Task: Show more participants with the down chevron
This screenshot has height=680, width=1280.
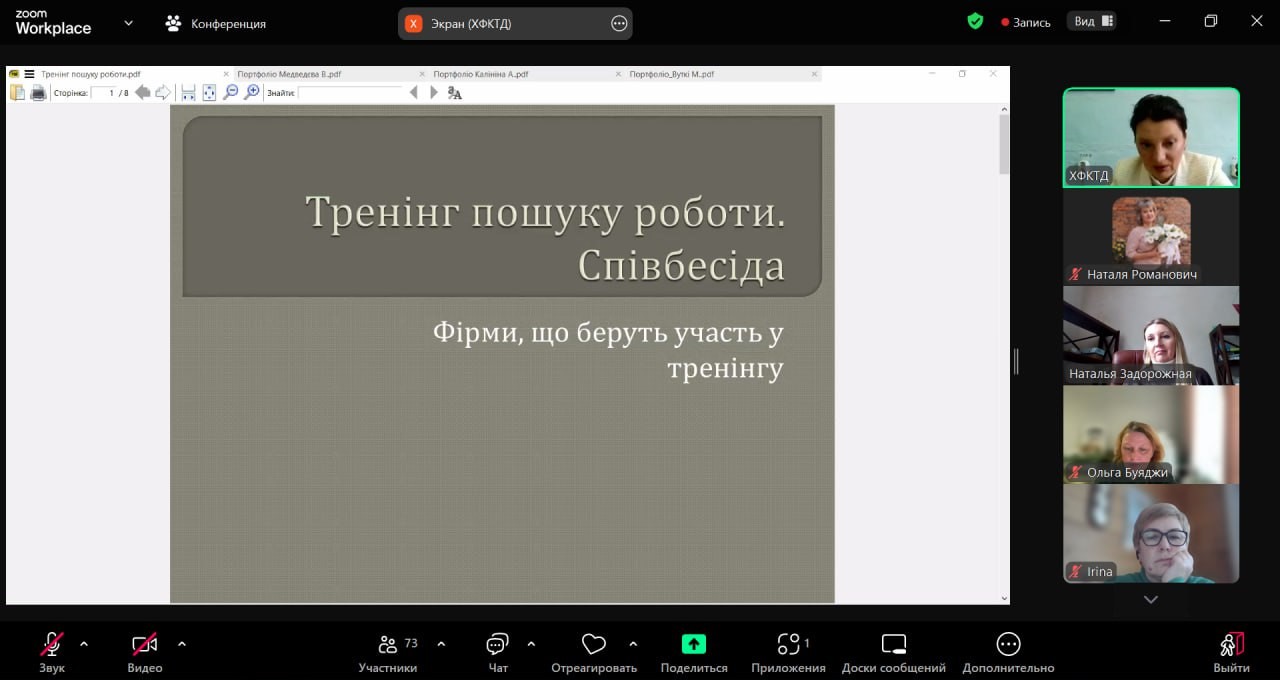Action: 1150,600
